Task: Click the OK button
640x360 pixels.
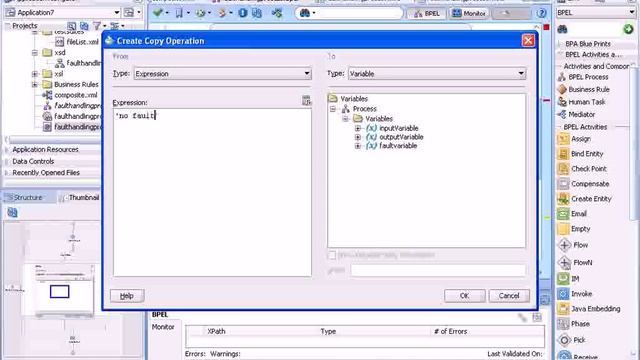Action: pyautogui.click(x=464, y=296)
